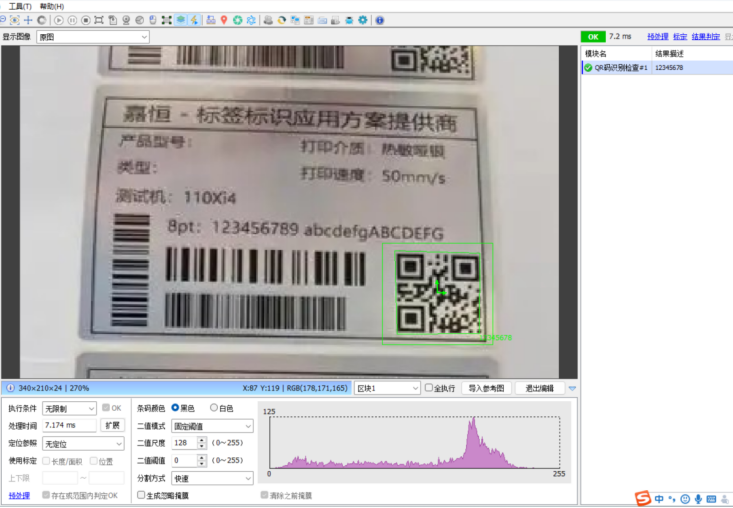This screenshot has height=508, width=733.
Task: Select the QR码识别检查#1 module row
Action: pos(657,68)
